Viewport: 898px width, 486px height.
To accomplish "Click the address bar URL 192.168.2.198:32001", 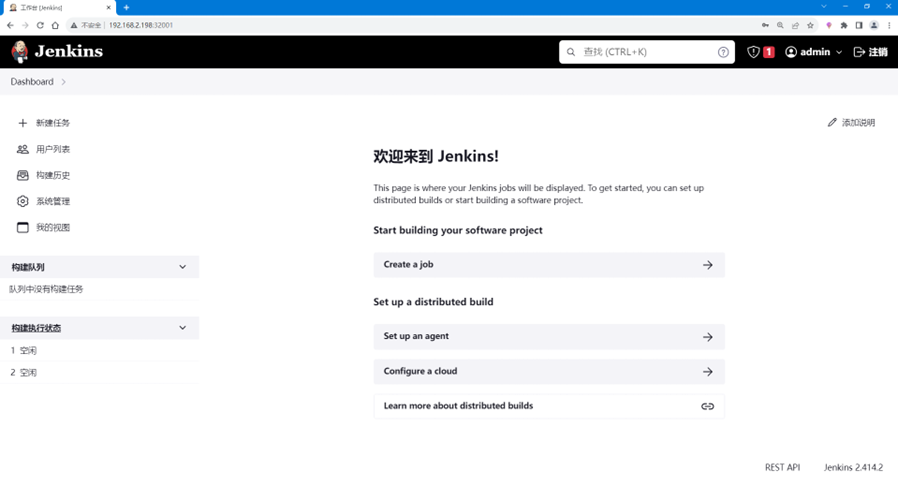I will (x=141, y=25).
